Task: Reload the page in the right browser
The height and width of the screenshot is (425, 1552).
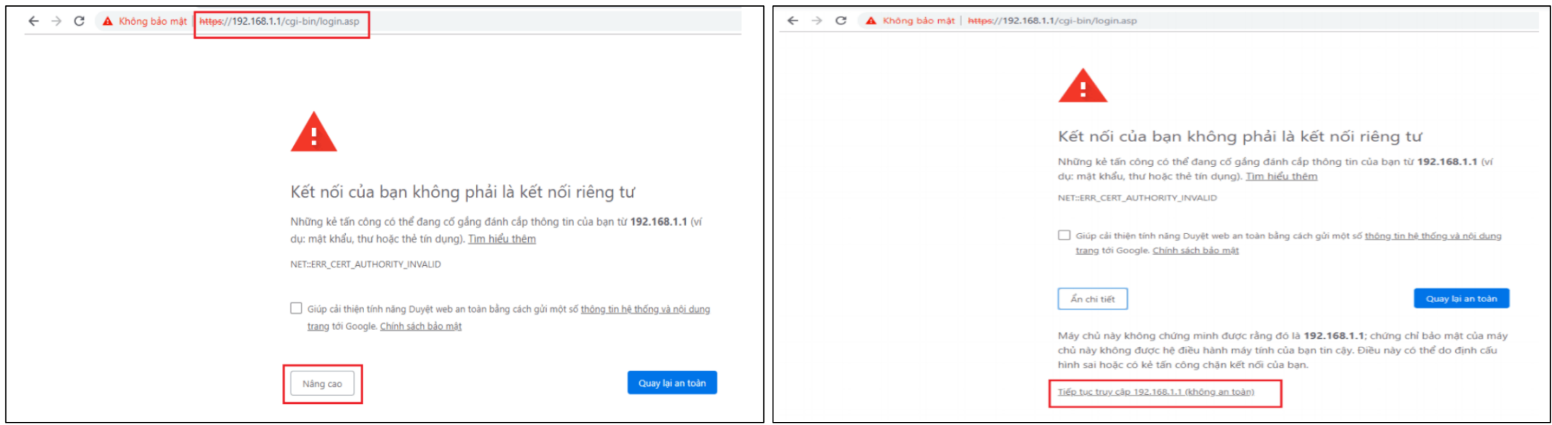Action: pyautogui.click(x=841, y=20)
